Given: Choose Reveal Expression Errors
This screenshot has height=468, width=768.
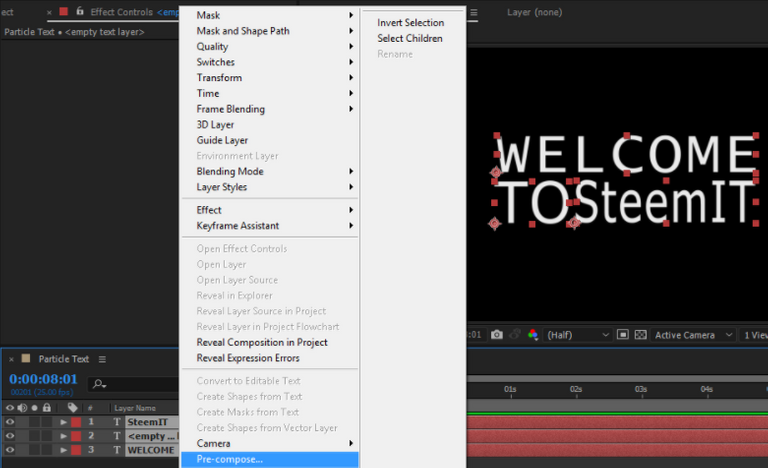Looking at the screenshot, I should (270, 358).
